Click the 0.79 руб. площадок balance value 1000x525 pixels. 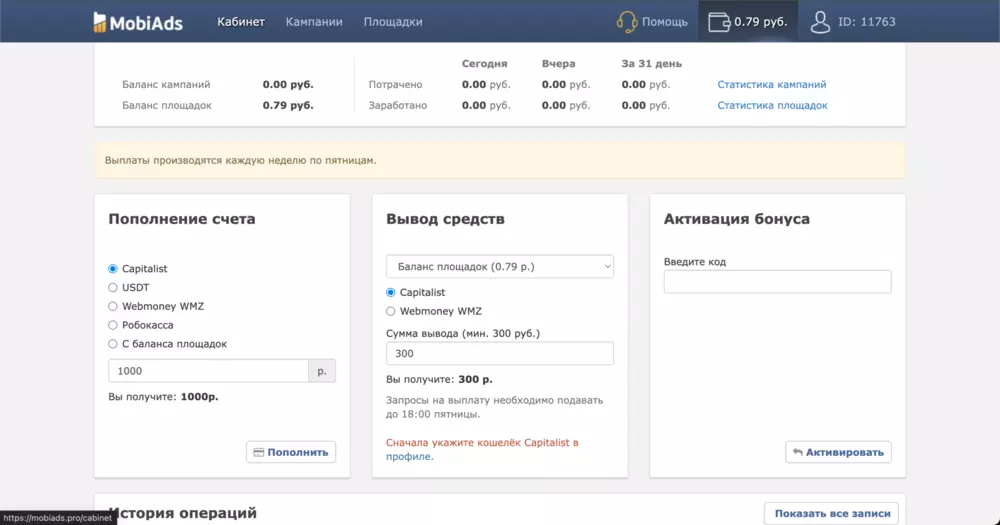click(x=288, y=105)
